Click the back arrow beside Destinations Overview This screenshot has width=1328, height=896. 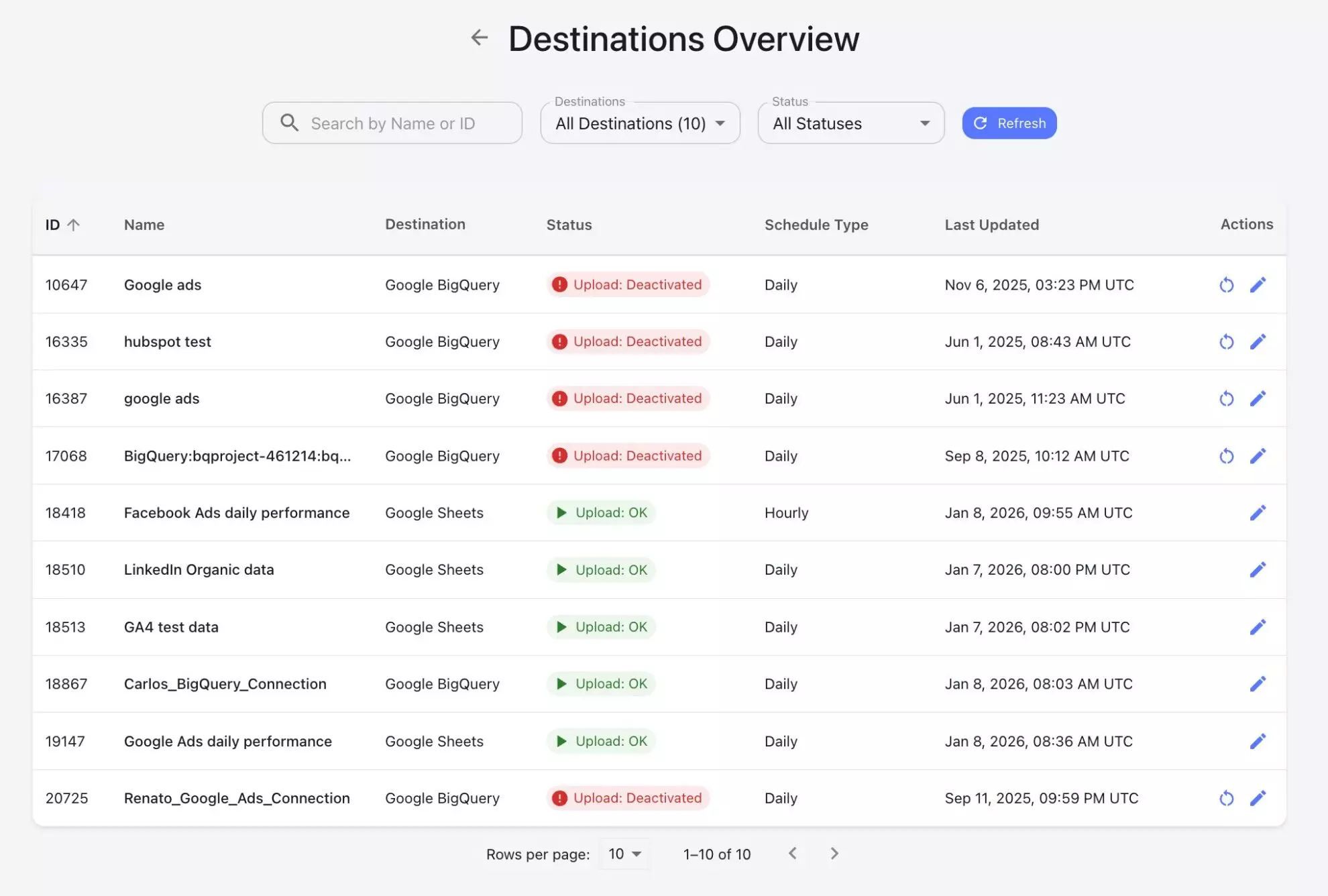pos(479,38)
